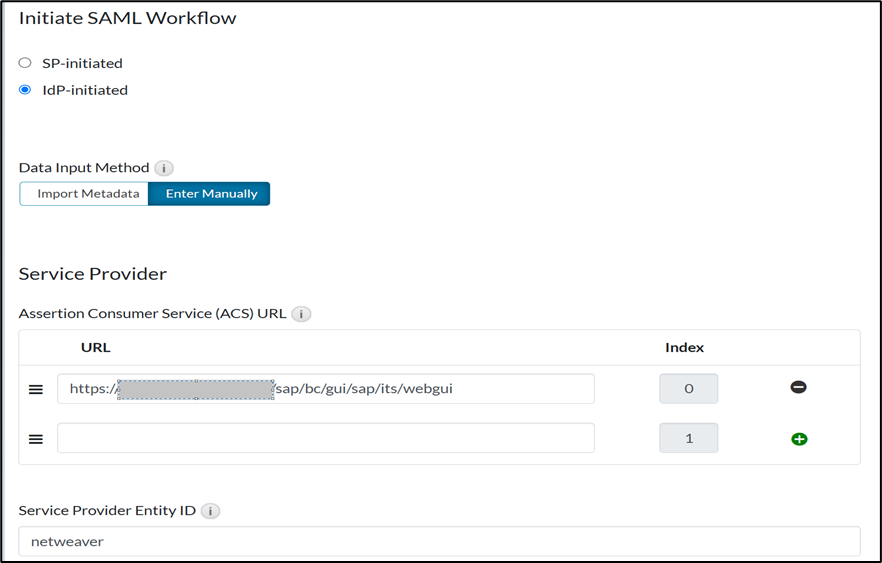Select the Enter Manually option
The height and width of the screenshot is (563, 882).
[211, 193]
